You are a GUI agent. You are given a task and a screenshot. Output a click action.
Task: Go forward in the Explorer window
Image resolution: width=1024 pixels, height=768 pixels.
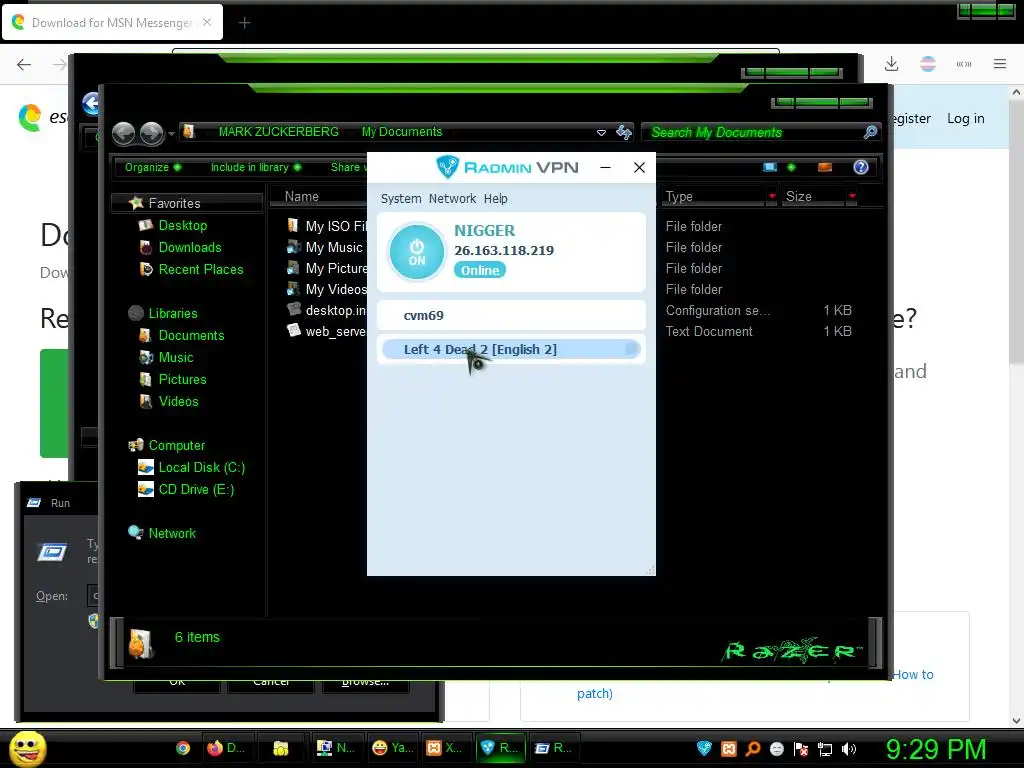coord(152,133)
